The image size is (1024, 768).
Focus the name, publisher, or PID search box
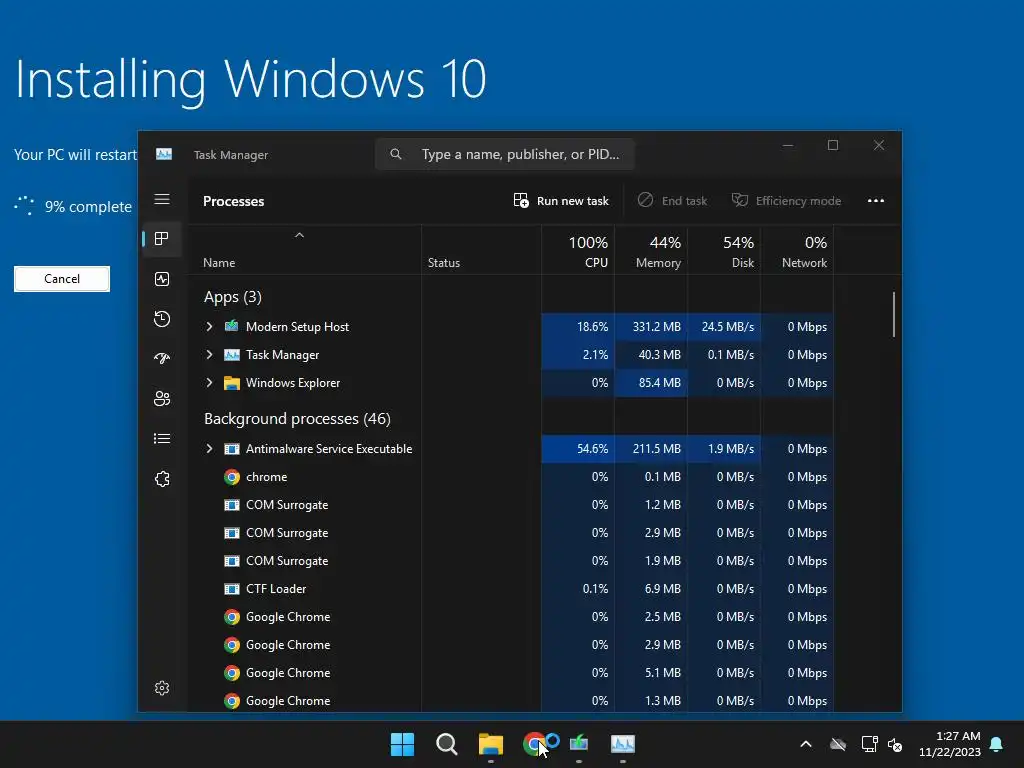coord(505,154)
